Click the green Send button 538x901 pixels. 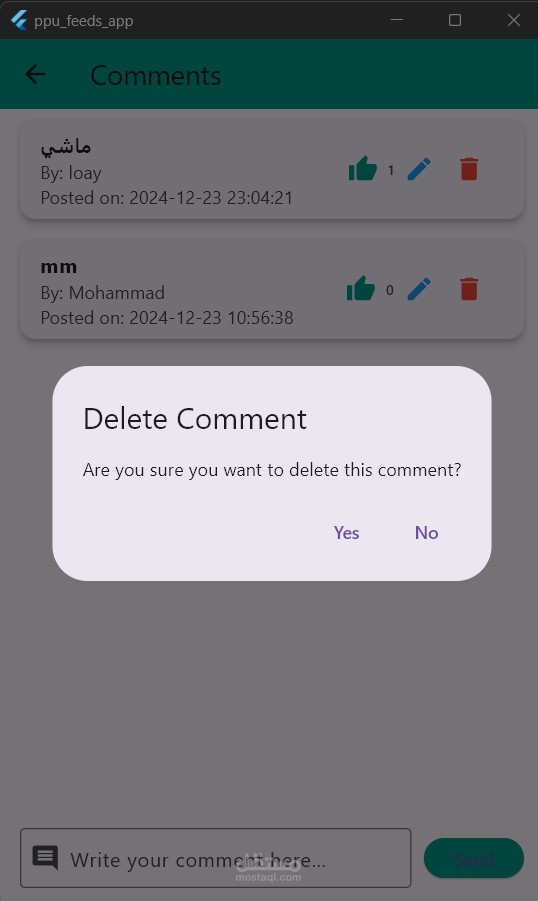(x=474, y=858)
